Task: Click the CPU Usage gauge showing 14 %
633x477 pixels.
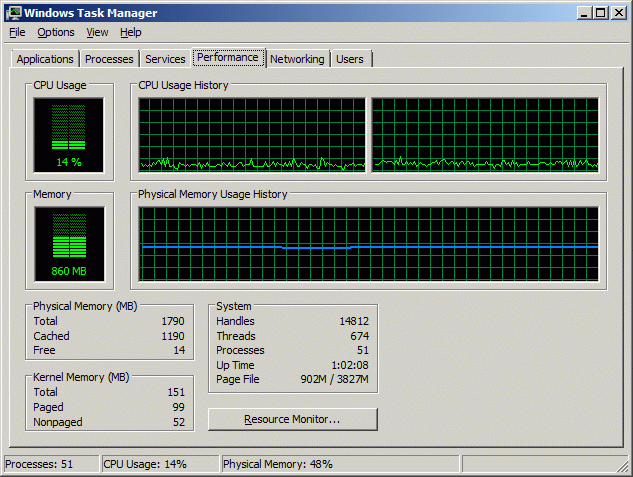Action: pyautogui.click(x=68, y=134)
